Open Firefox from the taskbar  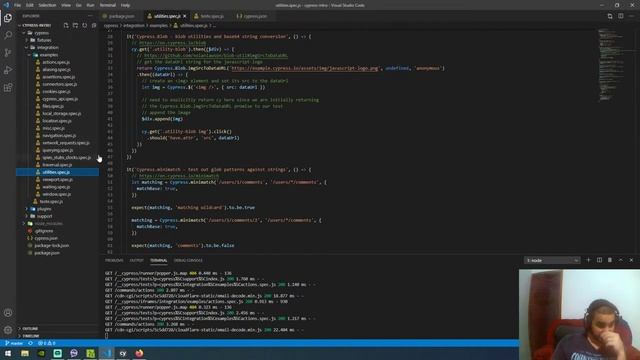pyautogui.click(x=139, y=353)
